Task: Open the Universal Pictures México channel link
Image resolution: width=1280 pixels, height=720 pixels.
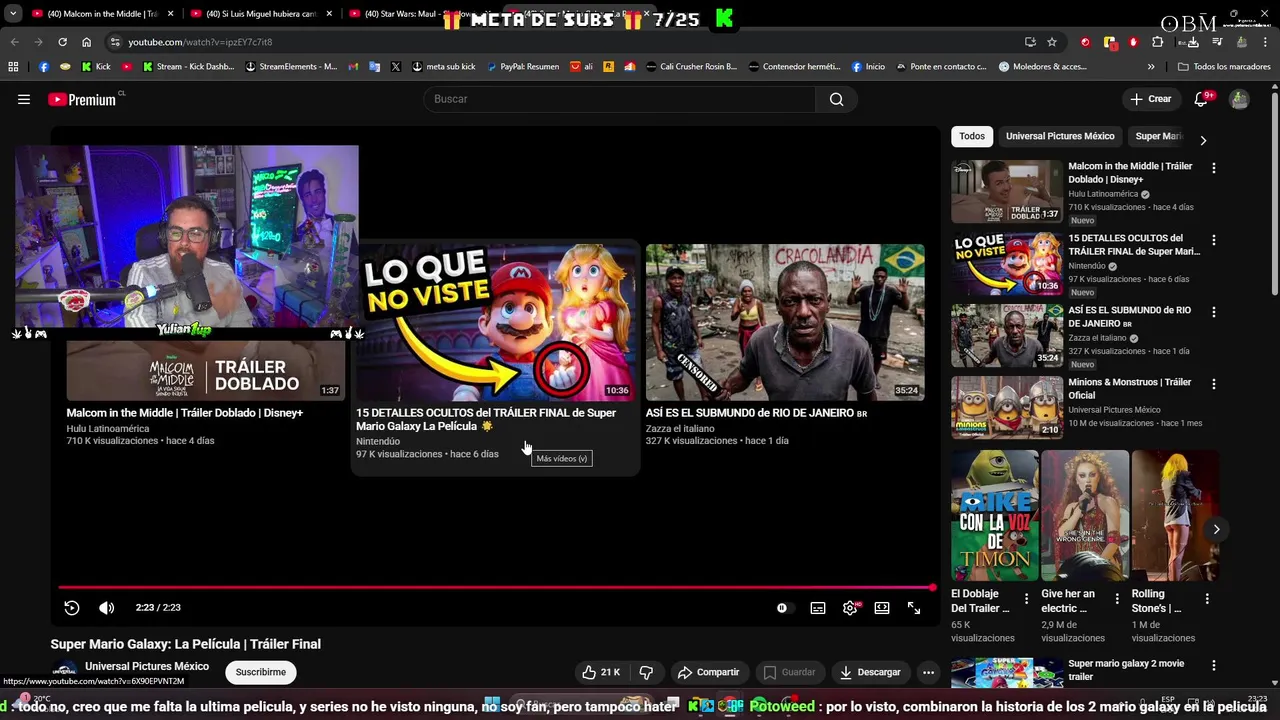Action: click(x=147, y=666)
